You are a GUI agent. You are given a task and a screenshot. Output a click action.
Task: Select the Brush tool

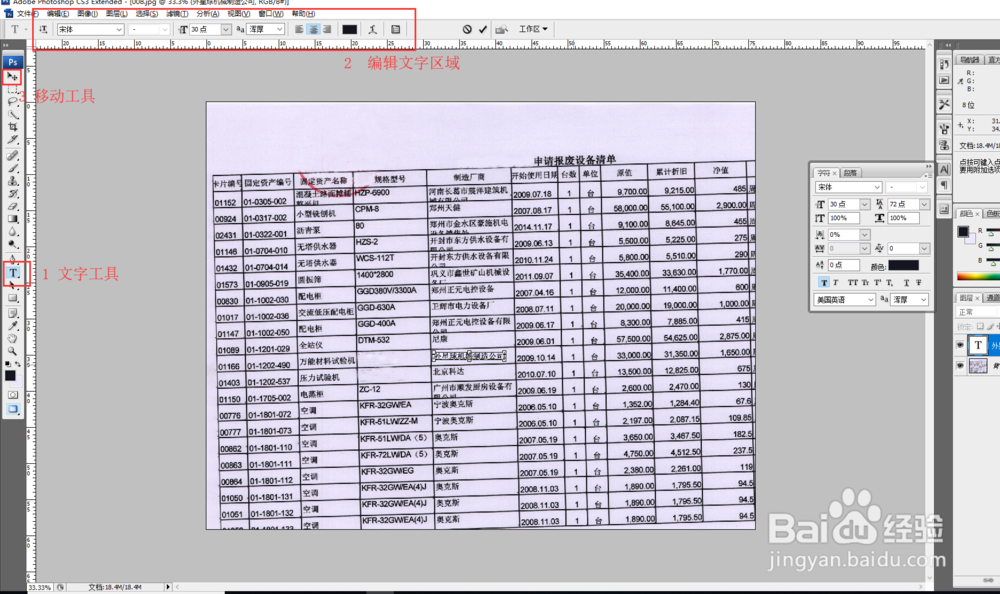point(12,168)
